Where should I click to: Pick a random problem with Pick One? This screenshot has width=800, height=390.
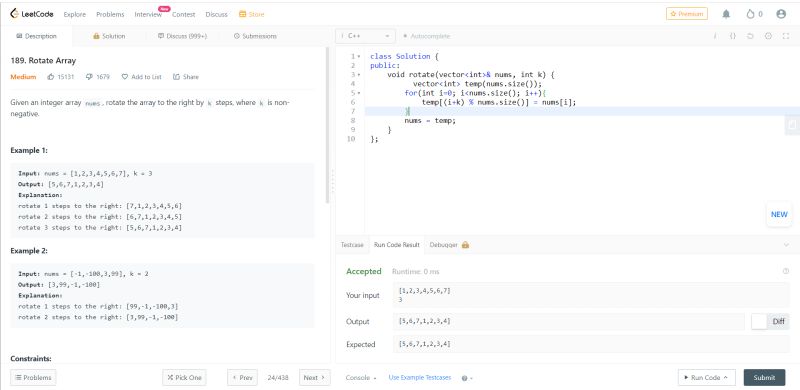184,378
